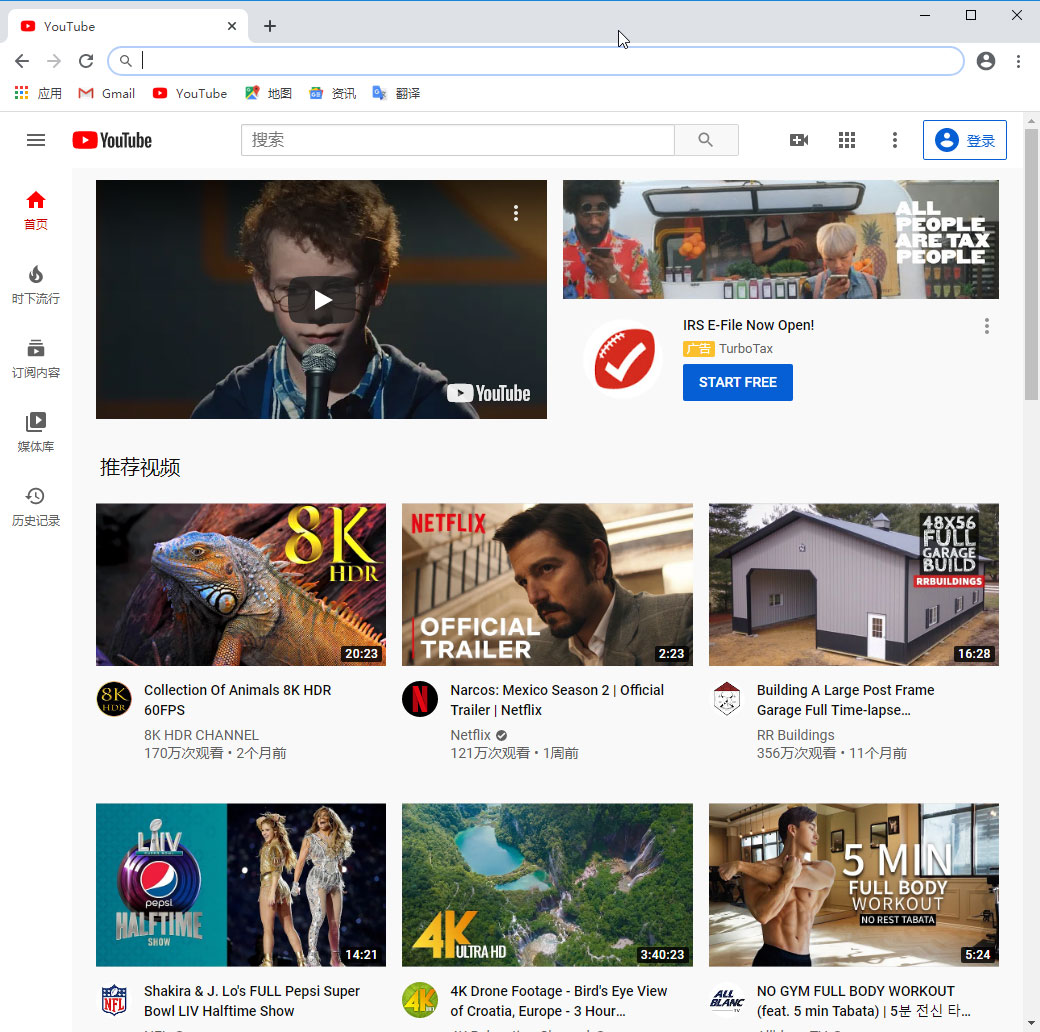The width and height of the screenshot is (1040, 1032).
Task: Click the NFL channel avatar
Action: click(x=114, y=1000)
